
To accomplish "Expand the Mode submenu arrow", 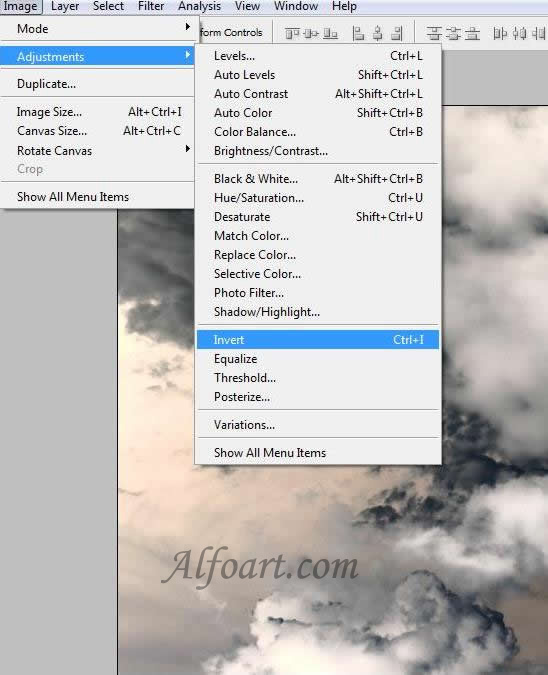I will (188, 27).
